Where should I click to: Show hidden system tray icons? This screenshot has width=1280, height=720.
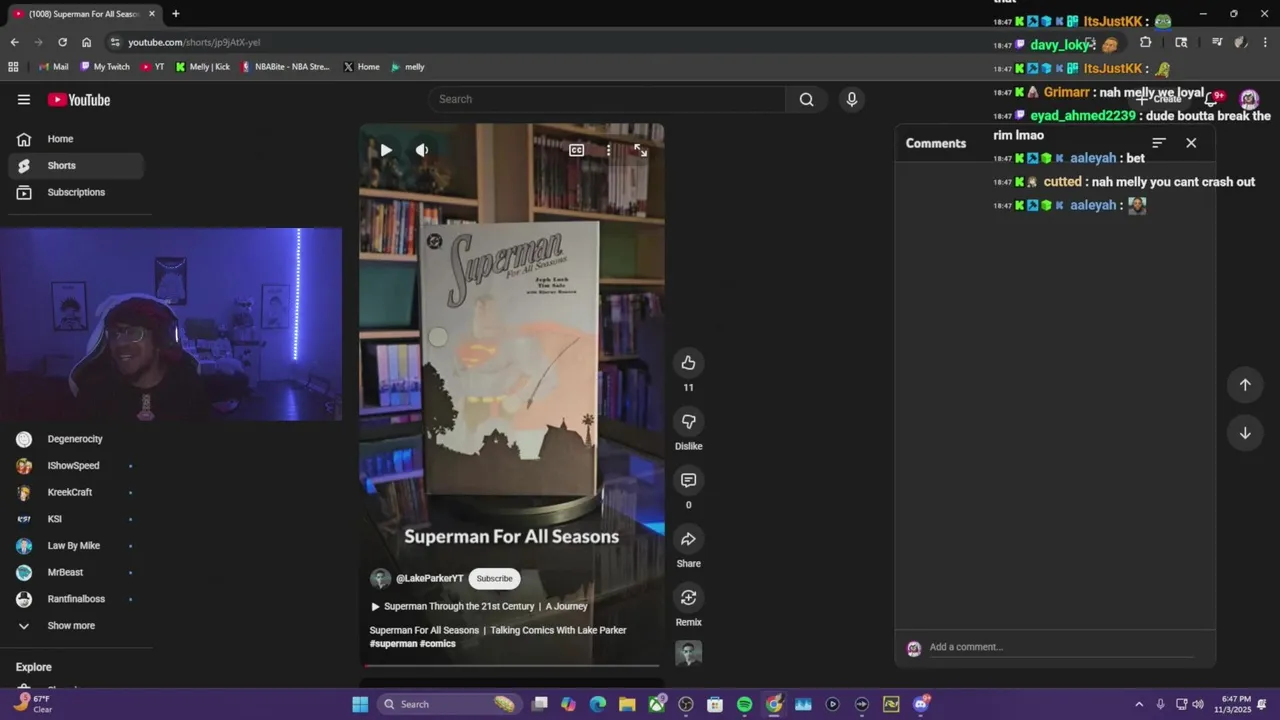click(x=1139, y=704)
